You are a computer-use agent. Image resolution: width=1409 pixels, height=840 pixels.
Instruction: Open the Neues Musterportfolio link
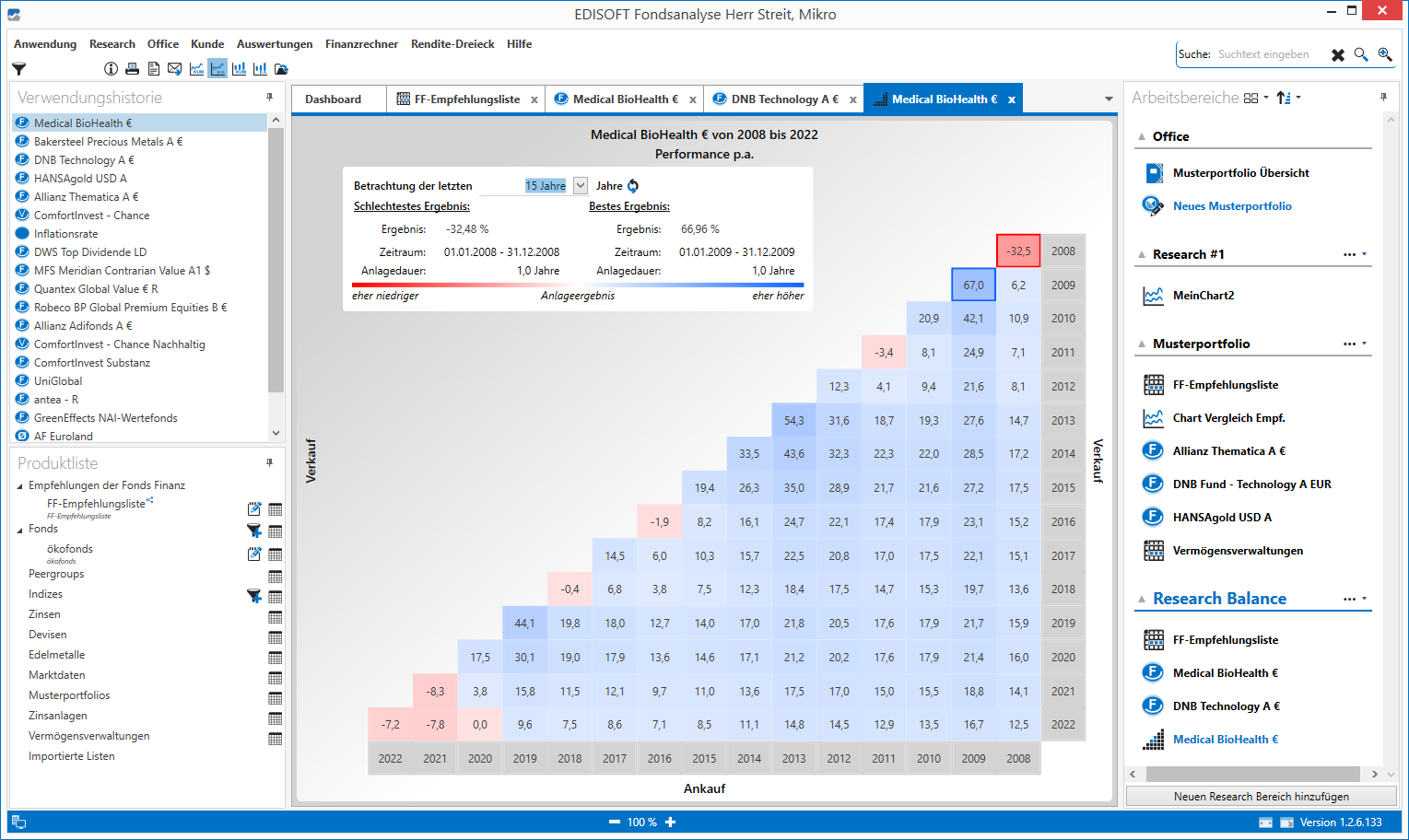click(1231, 206)
